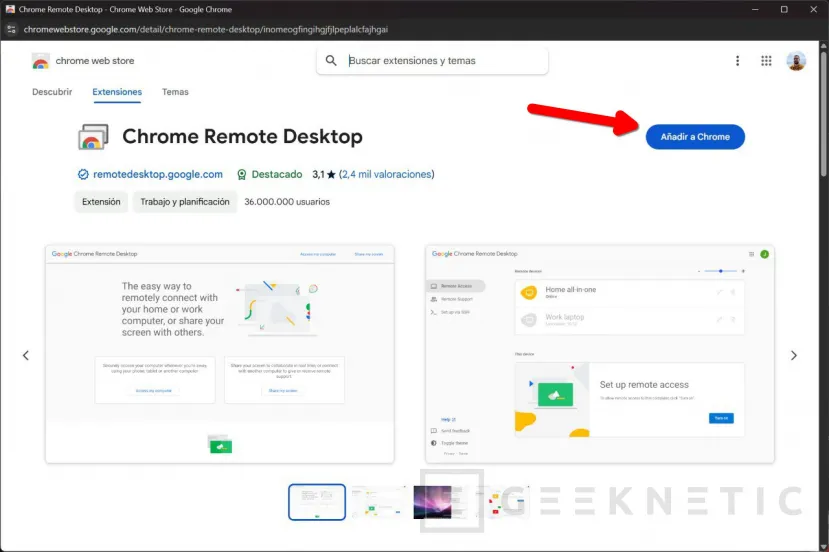The image size is (829, 552).
Task: Show next screenshot with right arrow
Action: pyautogui.click(x=794, y=355)
